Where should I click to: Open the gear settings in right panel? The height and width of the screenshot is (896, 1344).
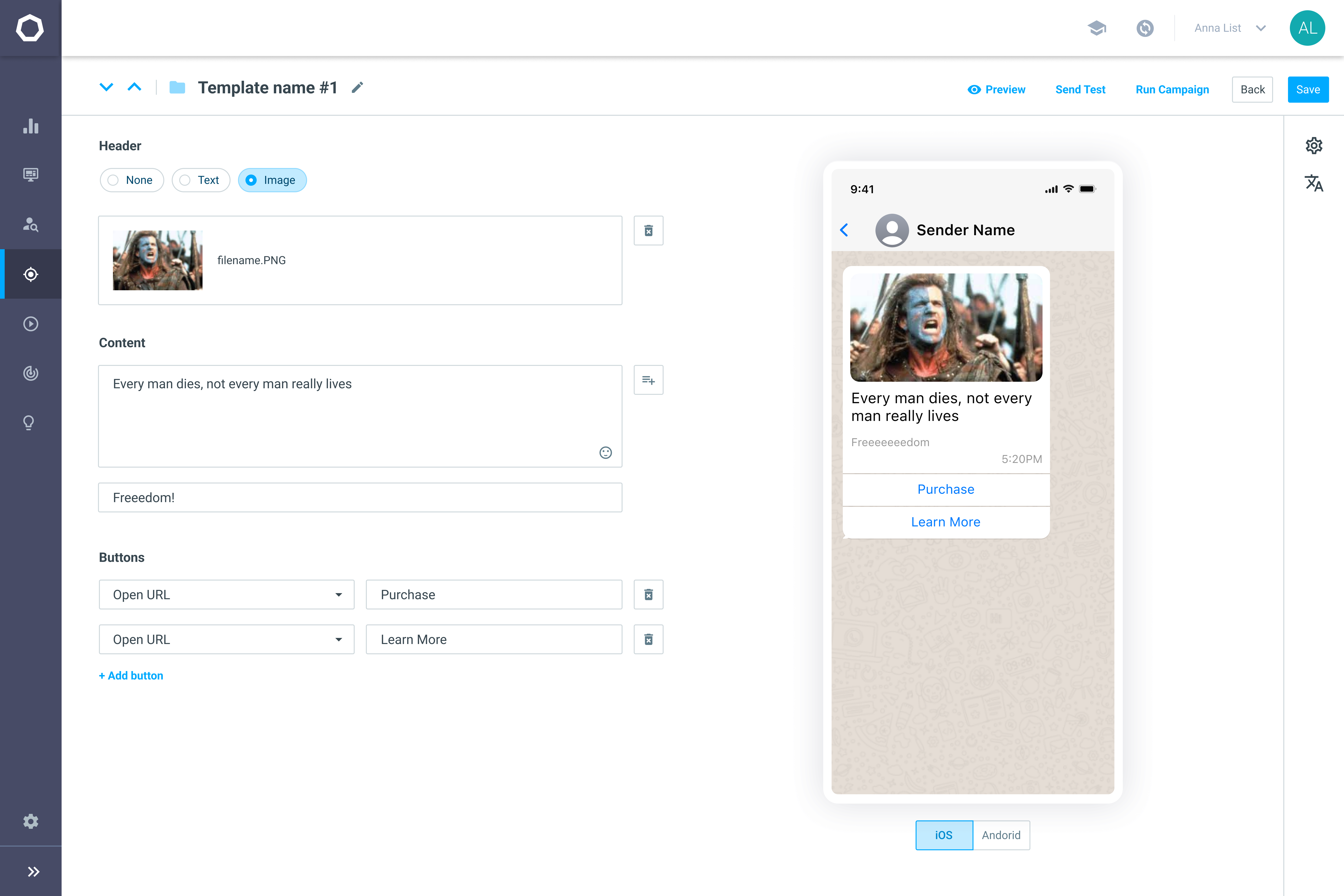1314,146
